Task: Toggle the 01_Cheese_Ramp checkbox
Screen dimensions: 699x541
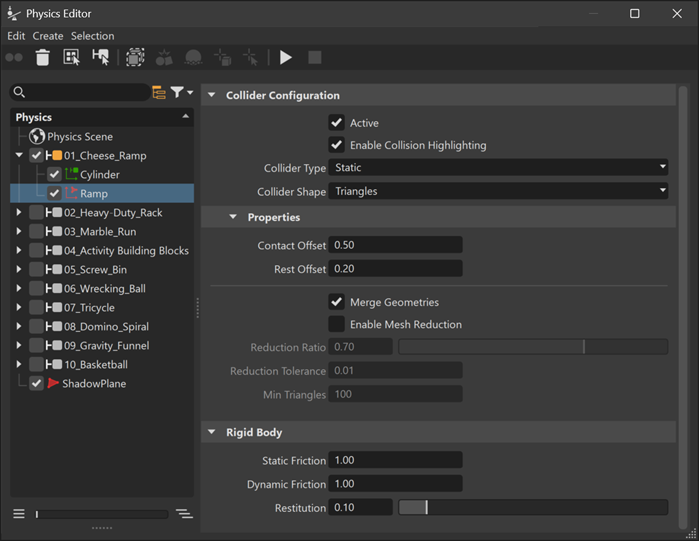Action: click(x=36, y=156)
